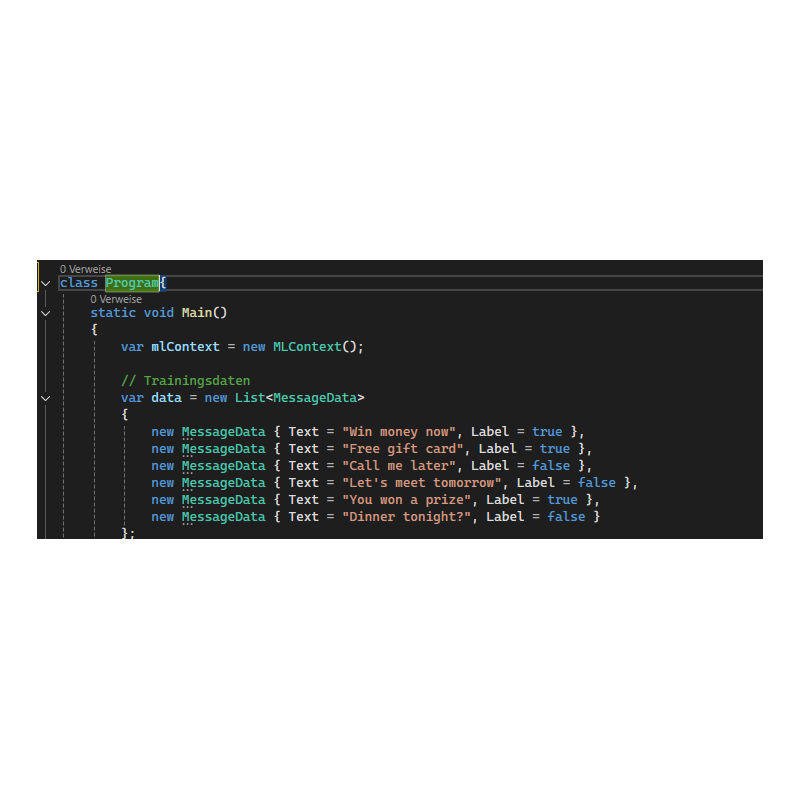Collapse the class Program code block

click(x=45, y=283)
